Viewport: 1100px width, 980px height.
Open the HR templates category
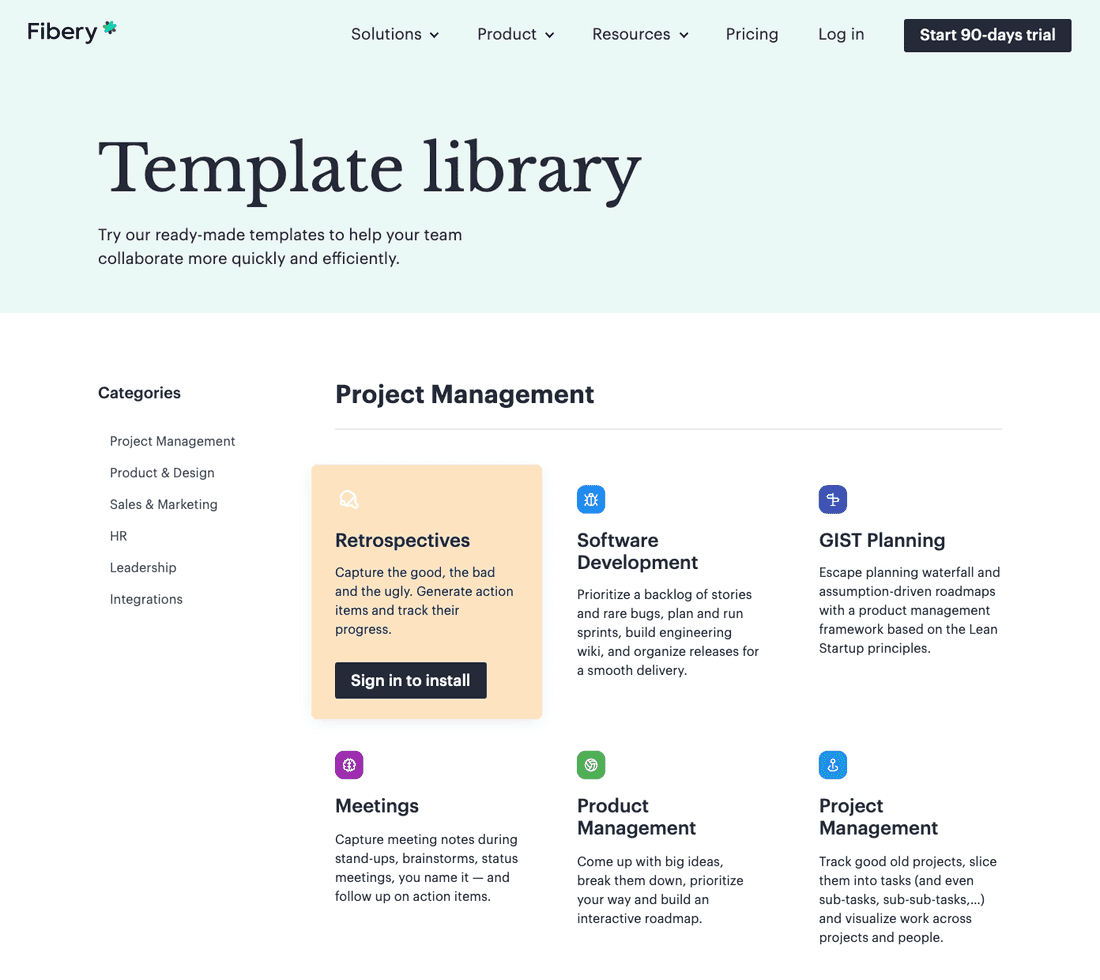pos(118,536)
